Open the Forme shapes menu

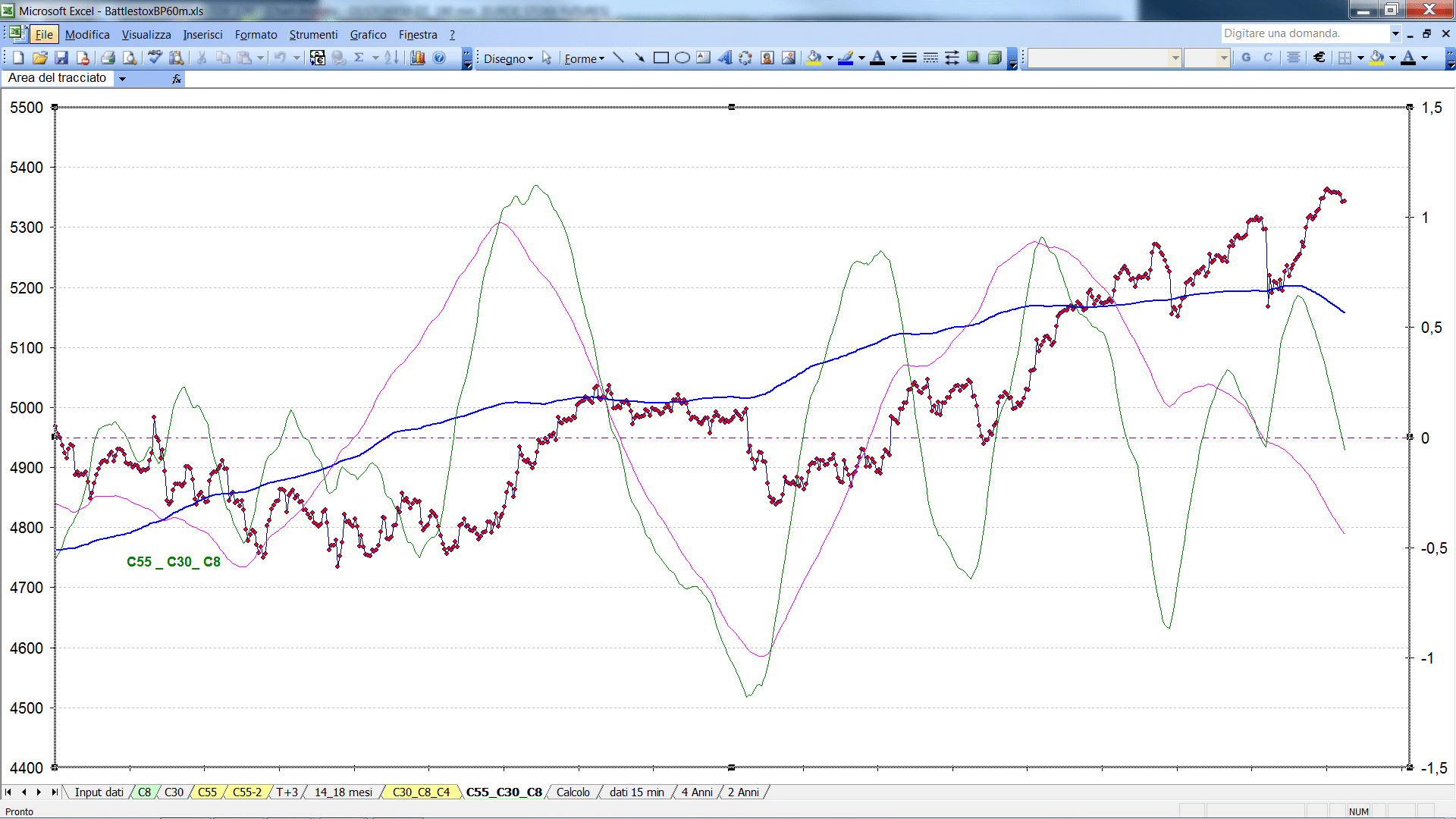coord(584,58)
